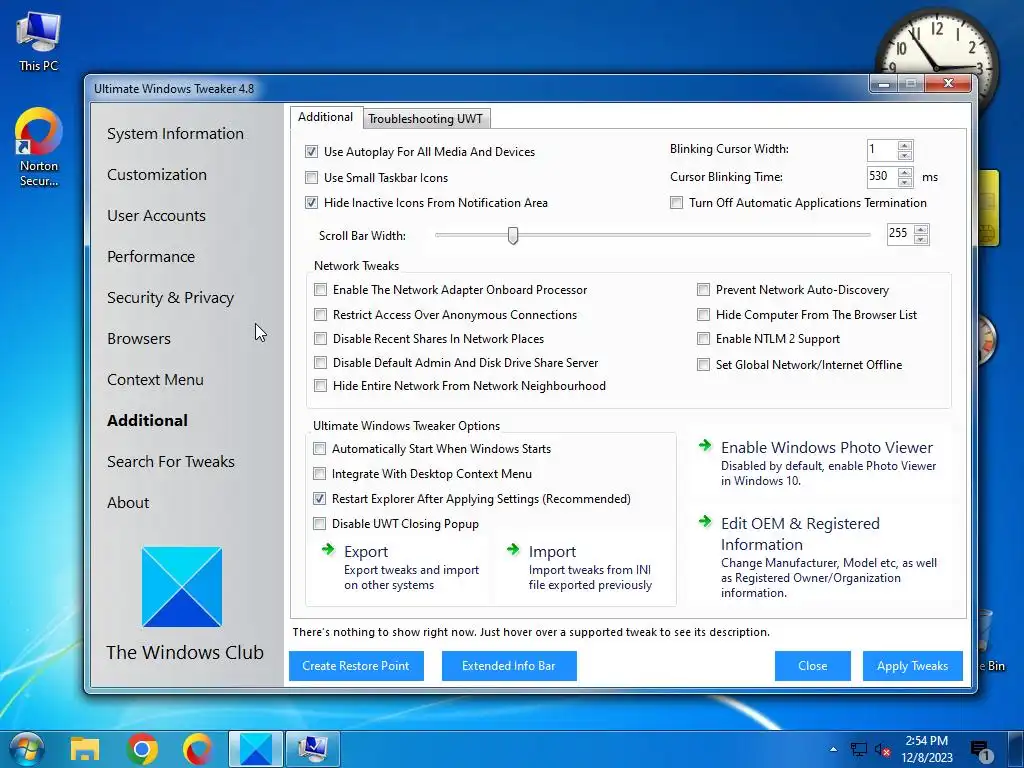Check Hide Computer From The Browser List
The height and width of the screenshot is (768, 1024).
coord(703,315)
